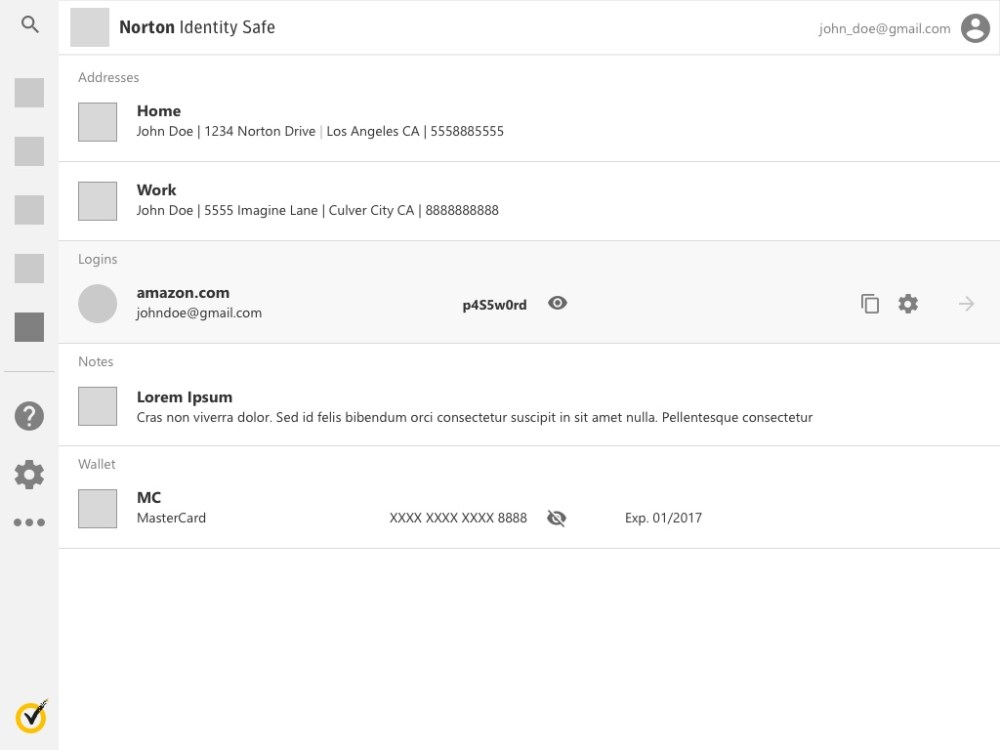Screen dimensions: 1000x750
Task: Open amazon.com login using arrow
Action: [966, 304]
